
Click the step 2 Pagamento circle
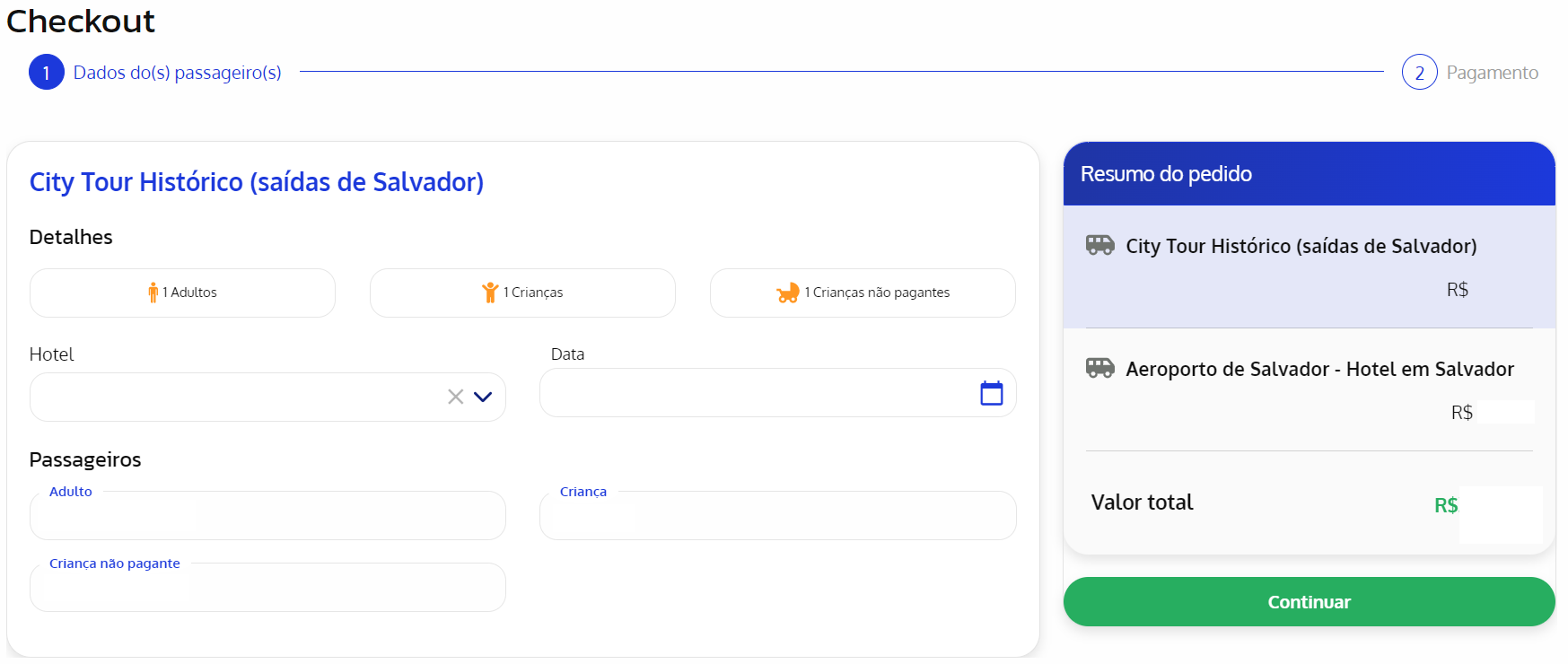pyautogui.click(x=1419, y=73)
